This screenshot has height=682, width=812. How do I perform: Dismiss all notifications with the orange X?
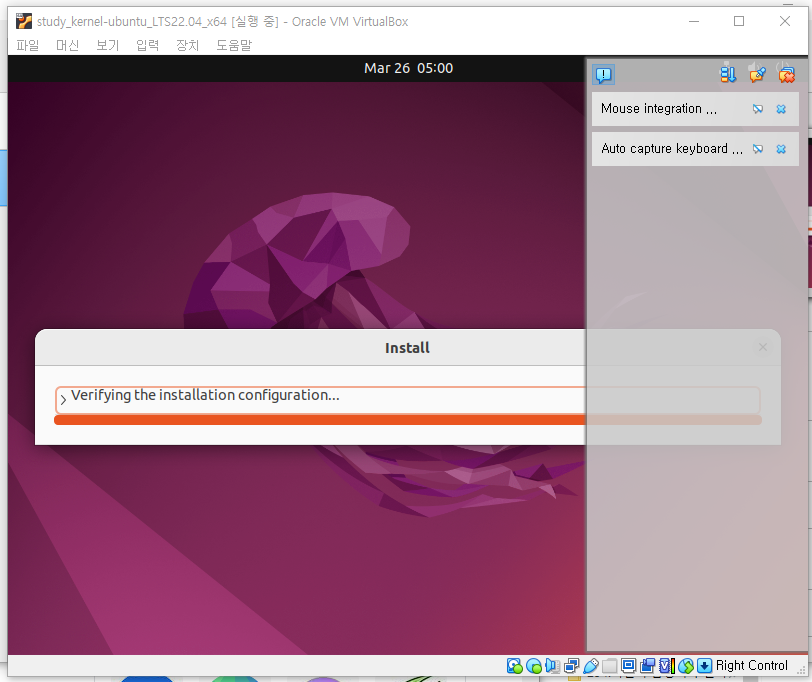point(787,74)
